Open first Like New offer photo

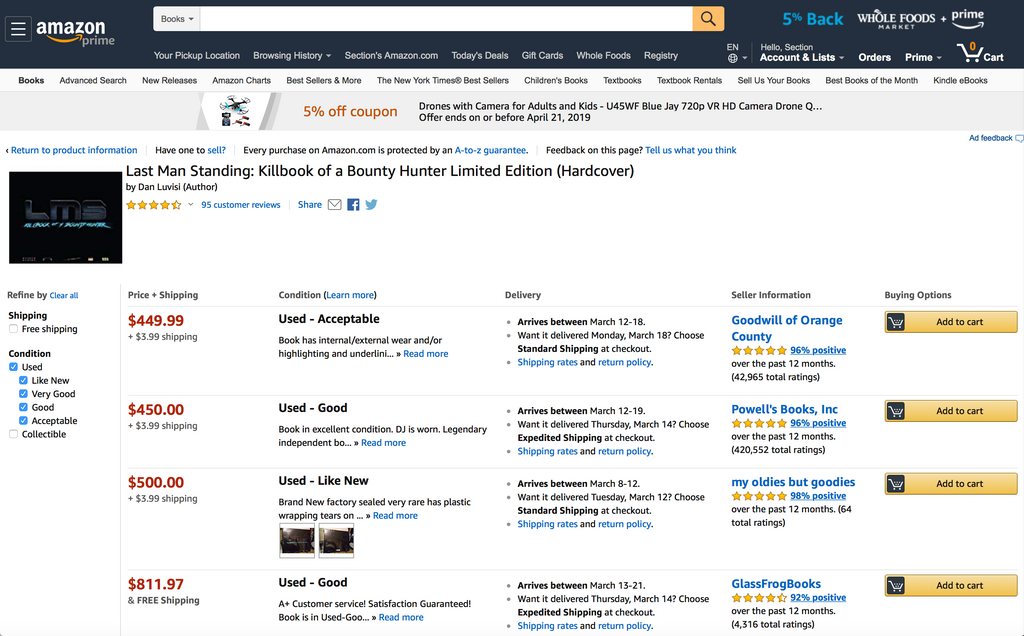(x=297, y=541)
